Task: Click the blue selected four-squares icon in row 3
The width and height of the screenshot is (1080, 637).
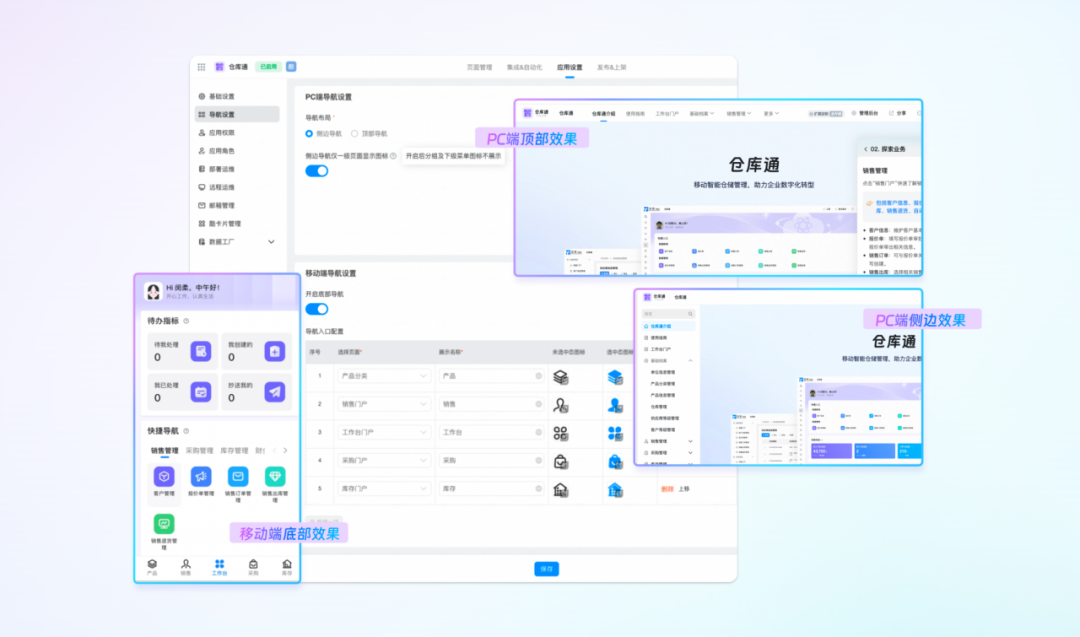Action: [615, 433]
